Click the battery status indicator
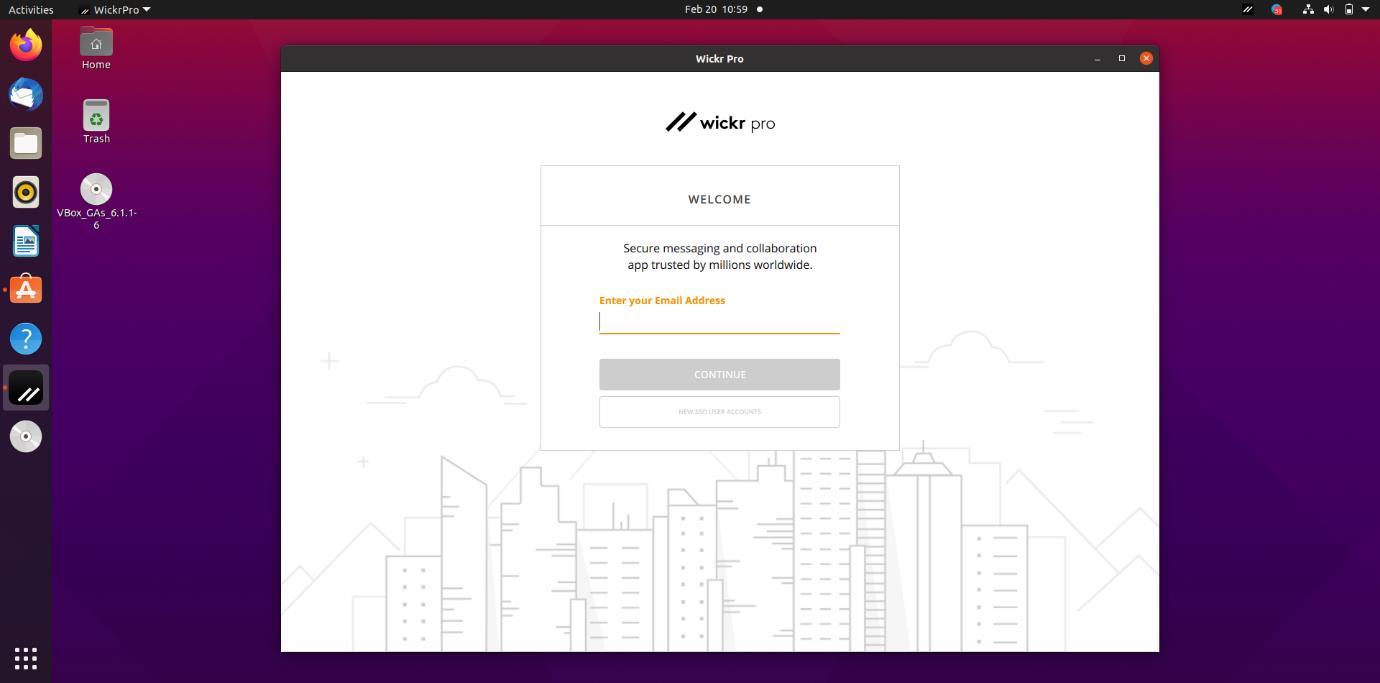This screenshot has width=1380, height=683. coord(1349,9)
